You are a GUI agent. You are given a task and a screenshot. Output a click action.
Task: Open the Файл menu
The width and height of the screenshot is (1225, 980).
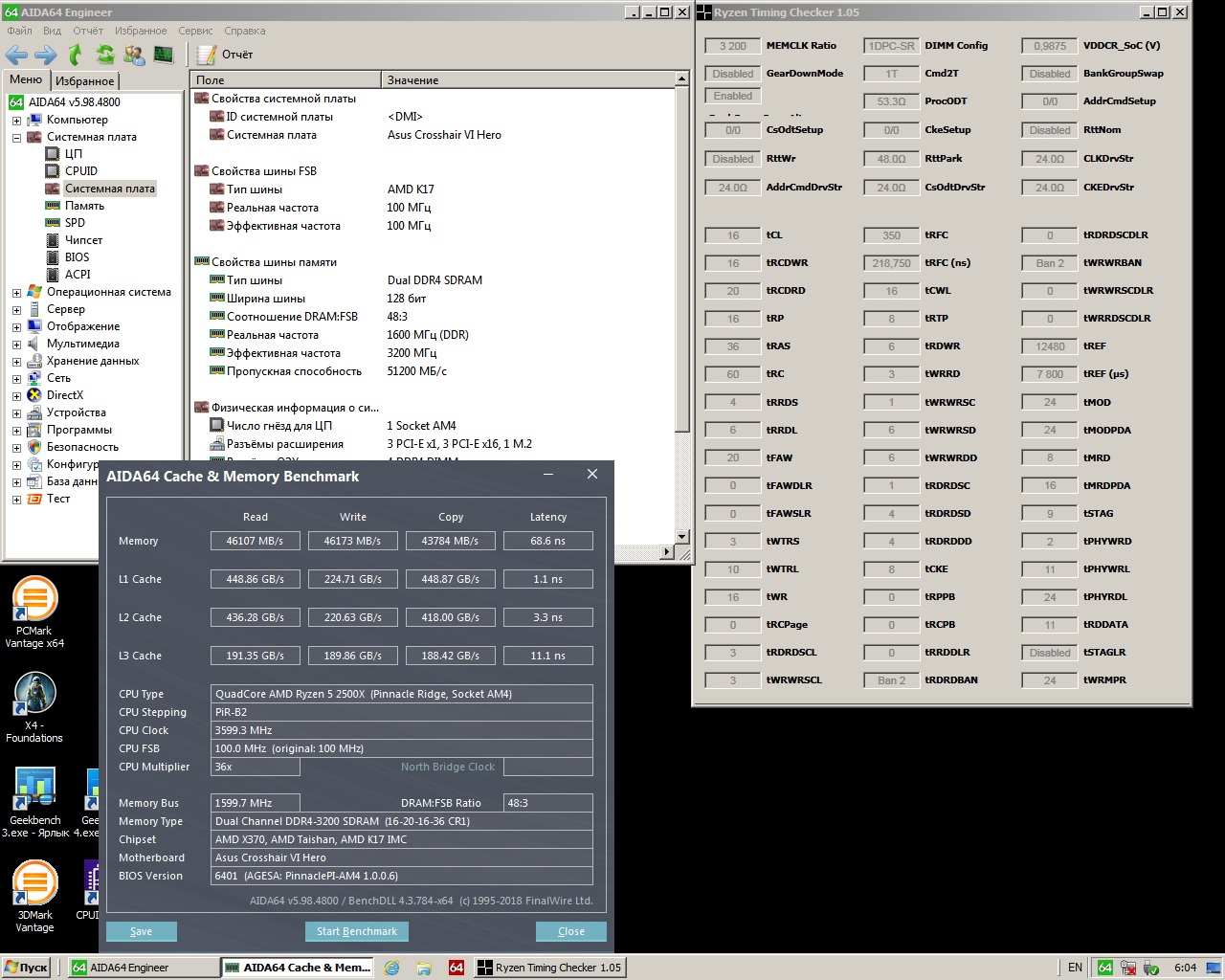pyautogui.click(x=19, y=31)
